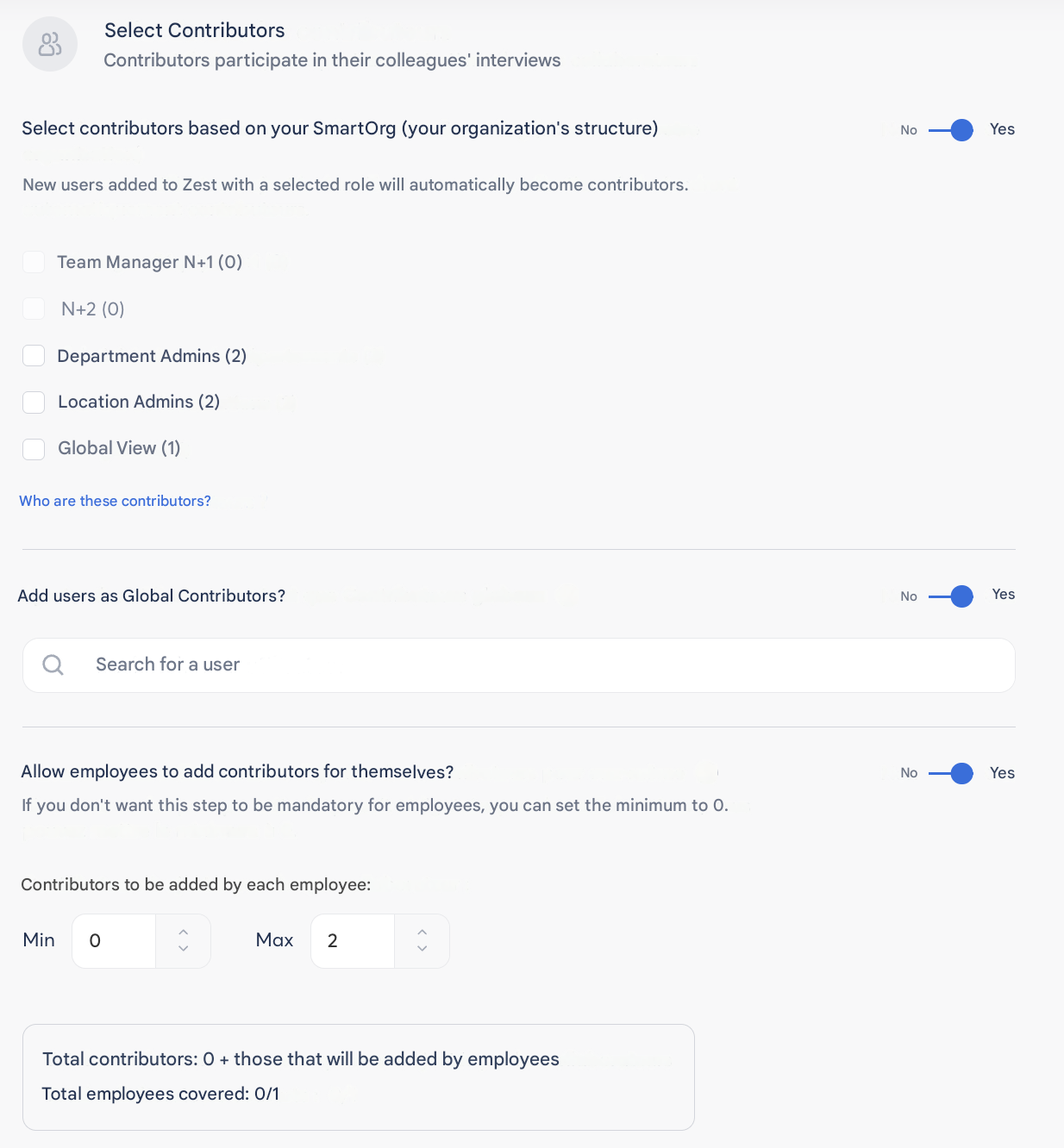
Task: Check the N+2 role checkbox
Action: pyautogui.click(x=34, y=309)
